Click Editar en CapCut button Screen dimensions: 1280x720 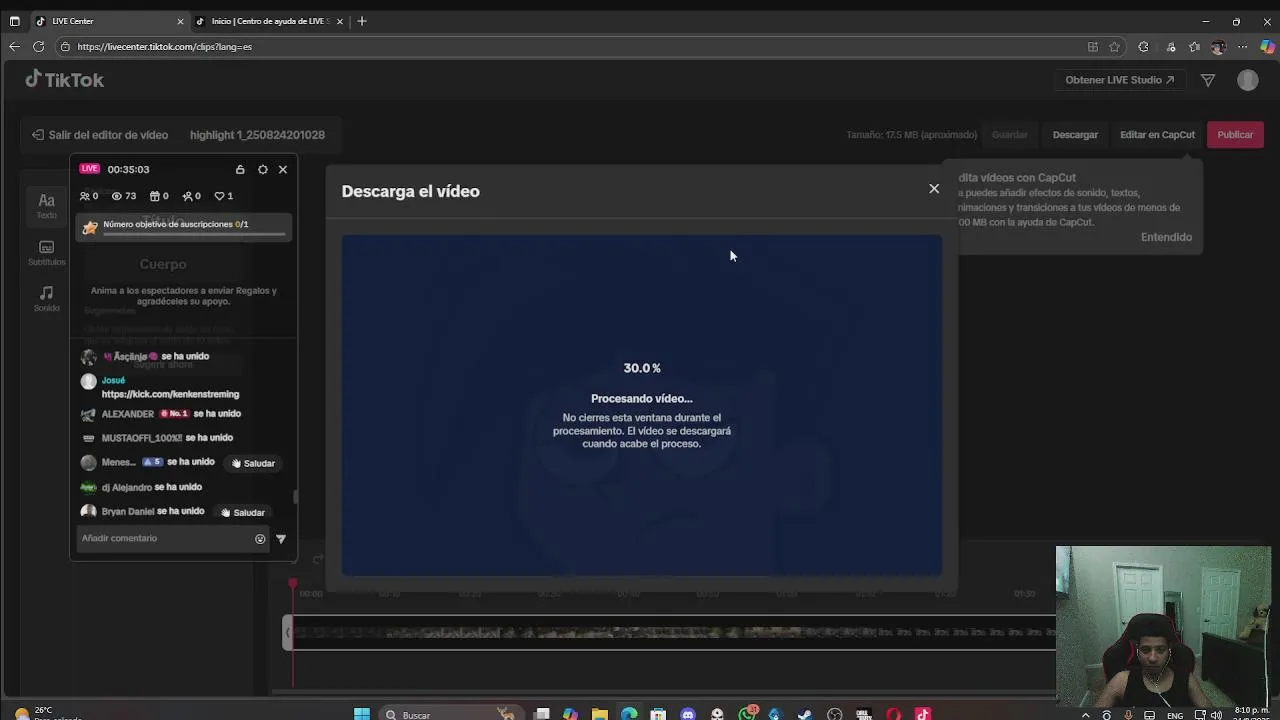pyautogui.click(x=1157, y=134)
